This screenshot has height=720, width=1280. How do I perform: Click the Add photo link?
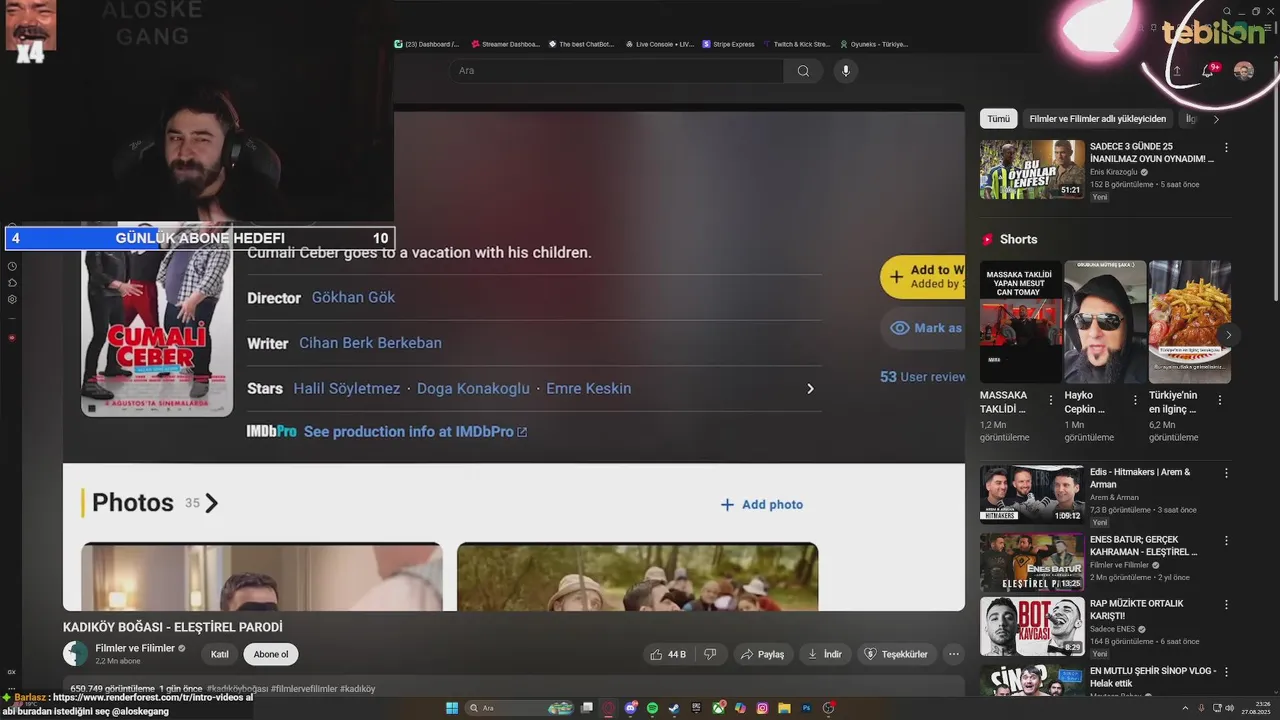pos(762,505)
